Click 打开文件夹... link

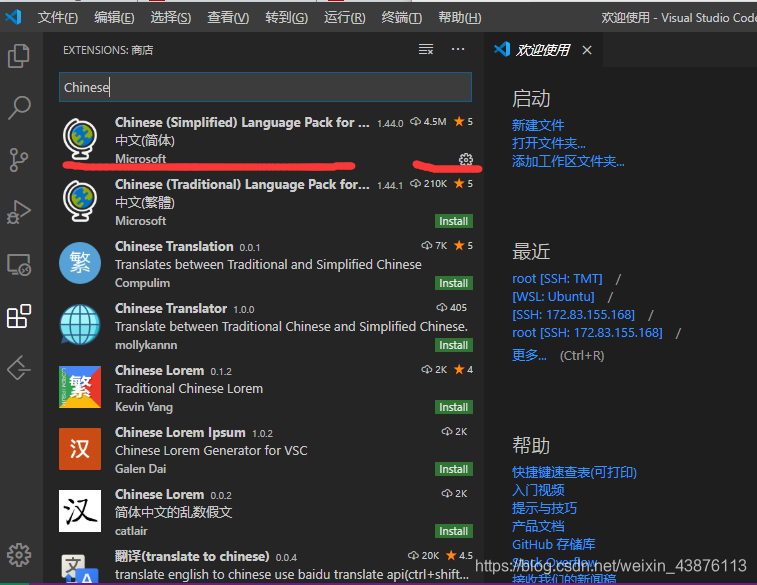[x=548, y=143]
